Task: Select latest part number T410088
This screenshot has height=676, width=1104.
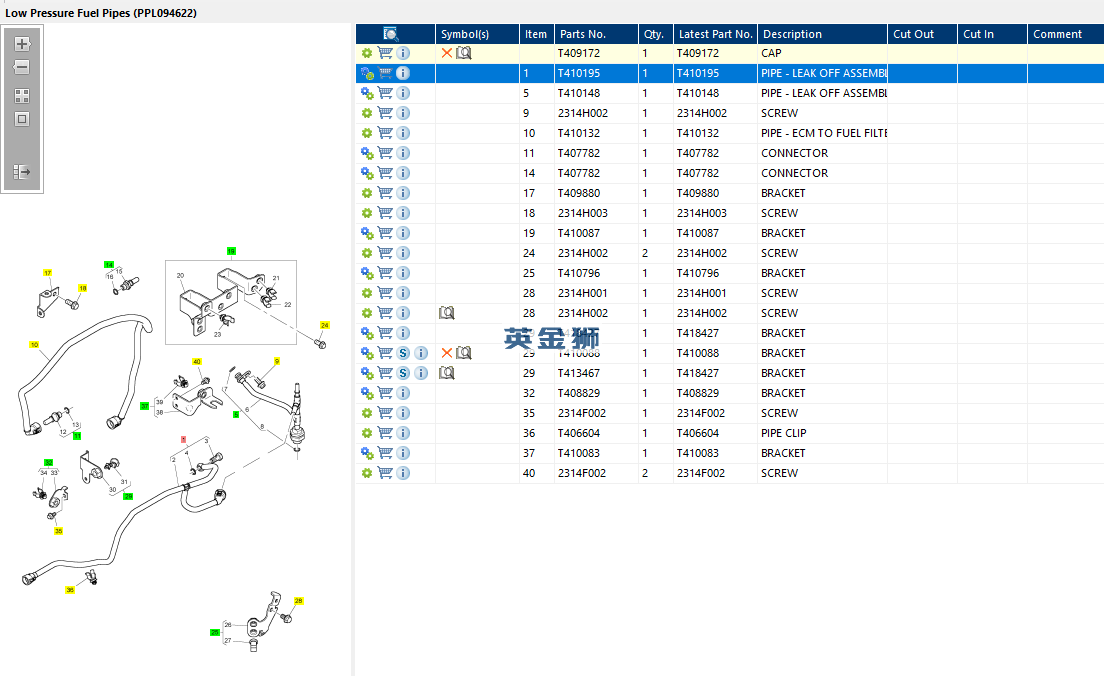Action: pyautogui.click(x=698, y=353)
